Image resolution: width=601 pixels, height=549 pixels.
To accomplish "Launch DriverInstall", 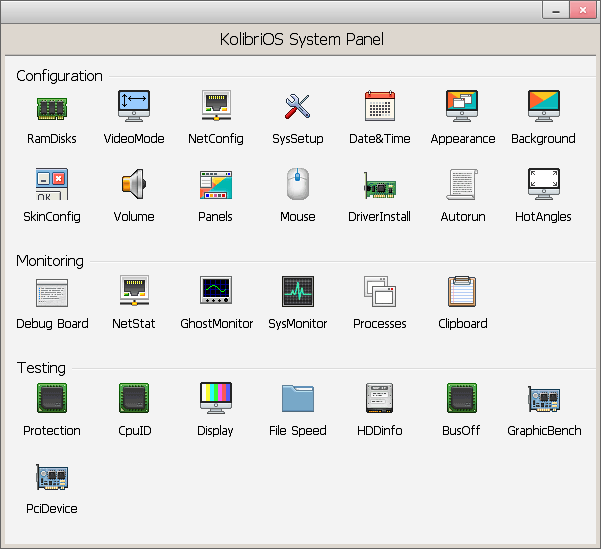I will coord(380,184).
